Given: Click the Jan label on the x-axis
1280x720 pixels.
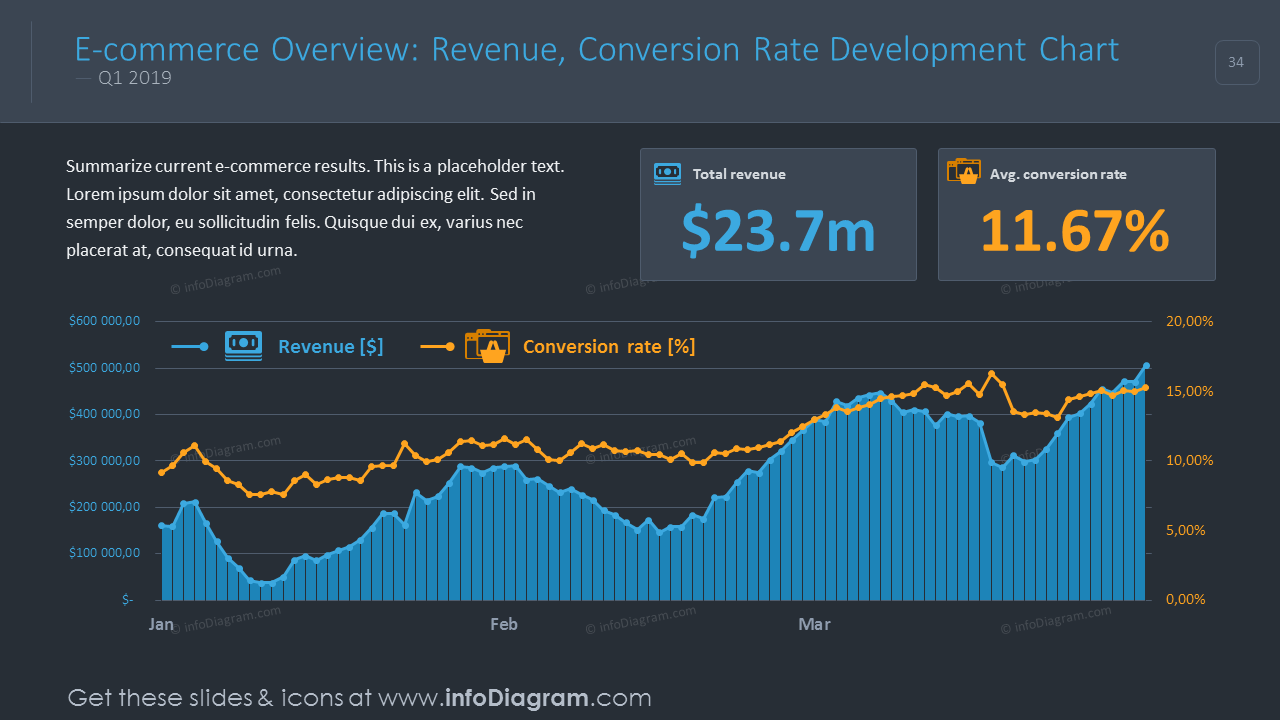Looking at the screenshot, I should pos(161,623).
